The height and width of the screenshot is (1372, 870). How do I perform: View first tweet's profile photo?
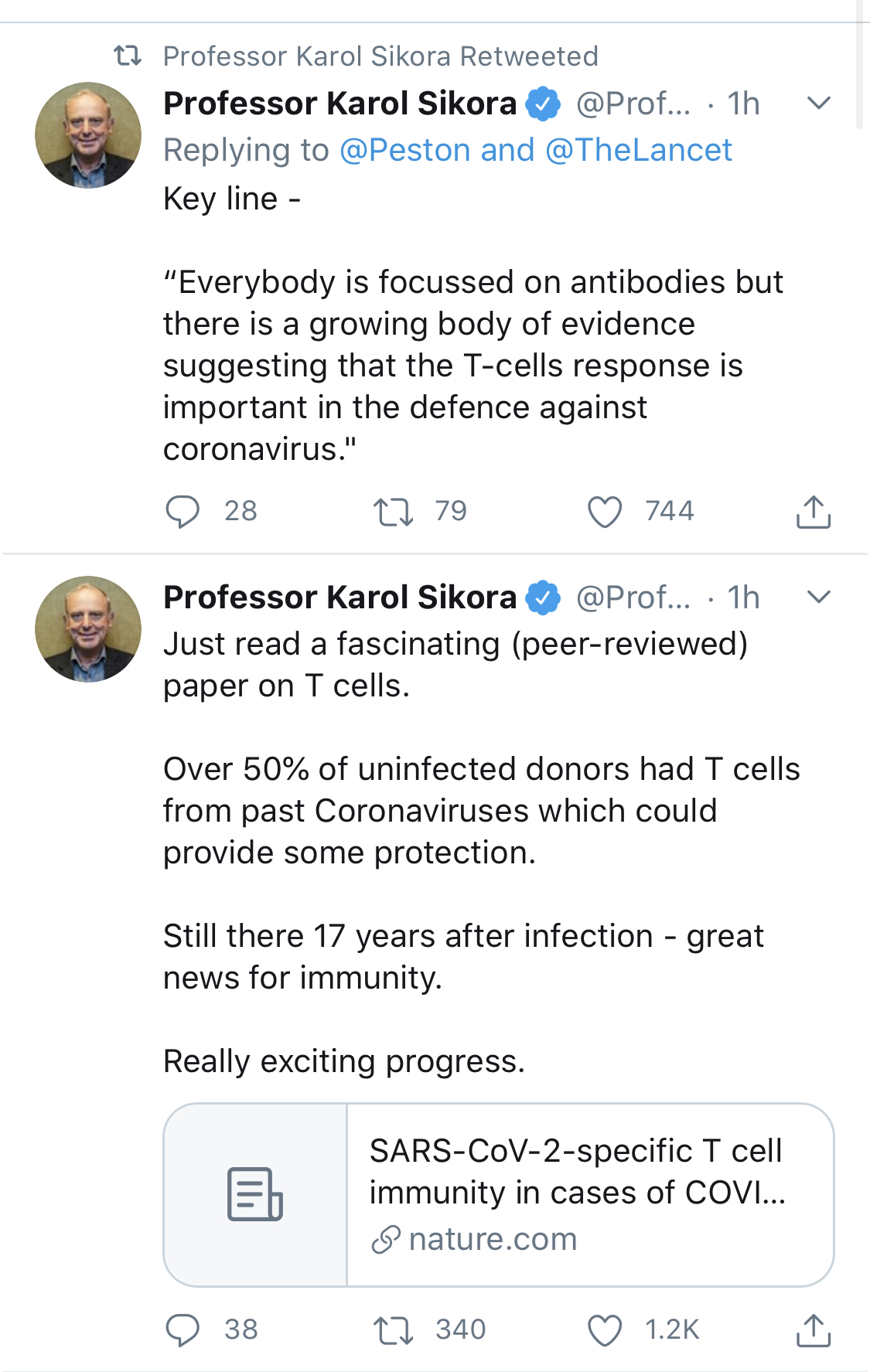pos(88,135)
